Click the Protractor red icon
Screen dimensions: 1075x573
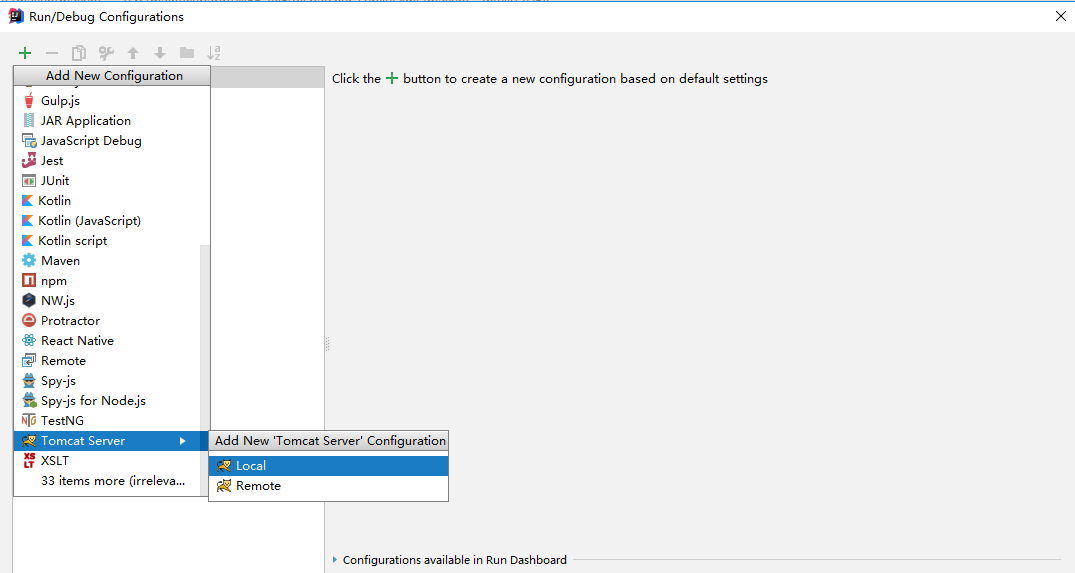point(29,320)
